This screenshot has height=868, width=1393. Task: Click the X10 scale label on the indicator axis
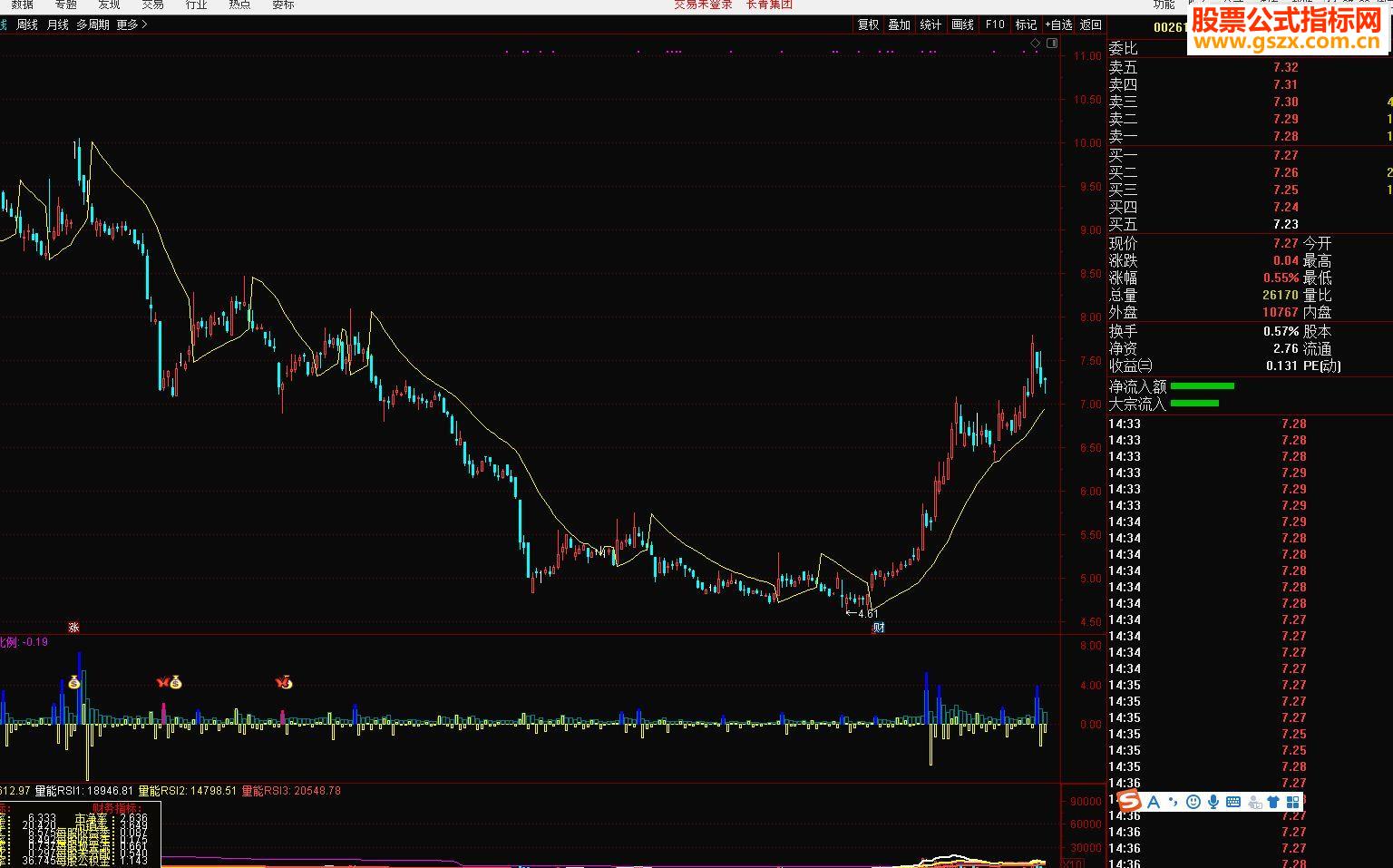[1073, 863]
